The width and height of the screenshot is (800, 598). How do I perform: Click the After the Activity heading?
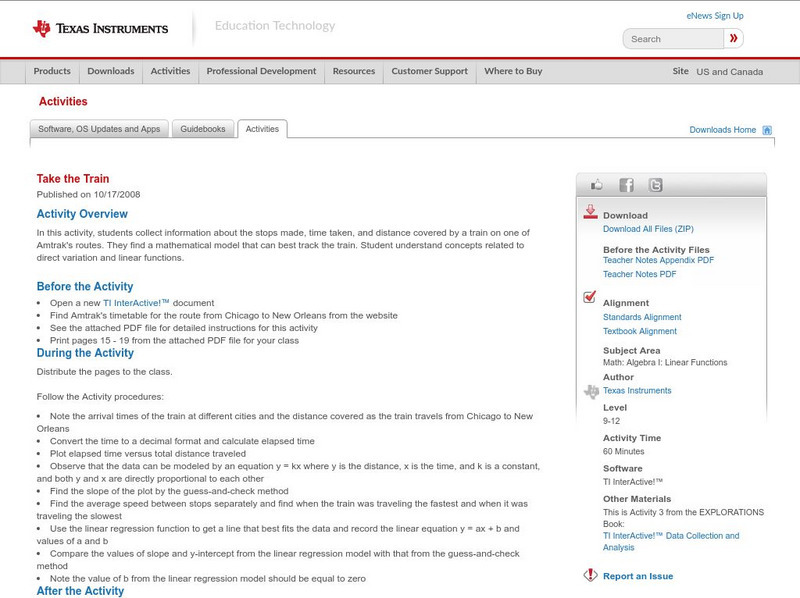pyautogui.click(x=80, y=591)
